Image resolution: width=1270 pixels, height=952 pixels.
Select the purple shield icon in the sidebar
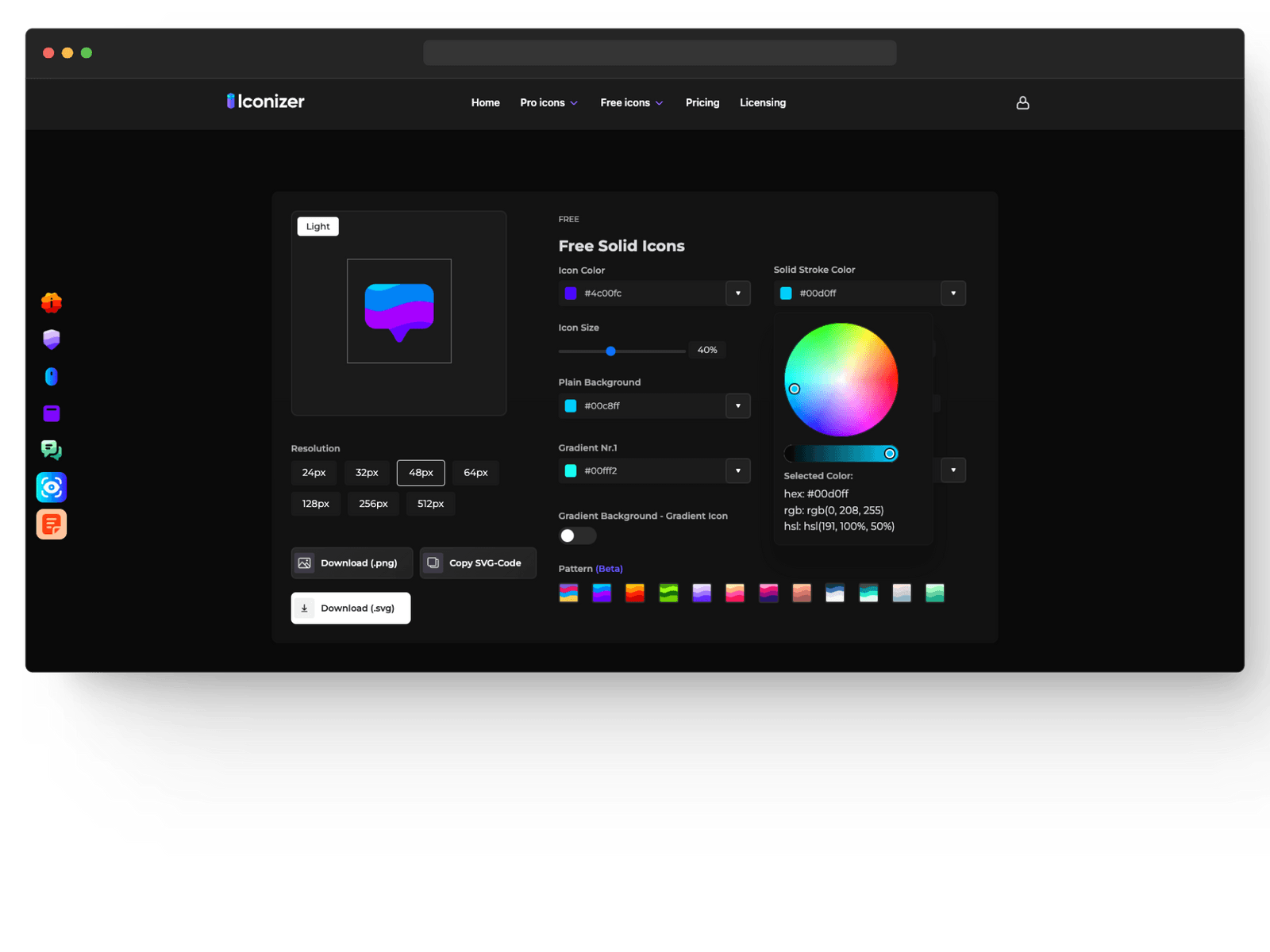[51, 339]
